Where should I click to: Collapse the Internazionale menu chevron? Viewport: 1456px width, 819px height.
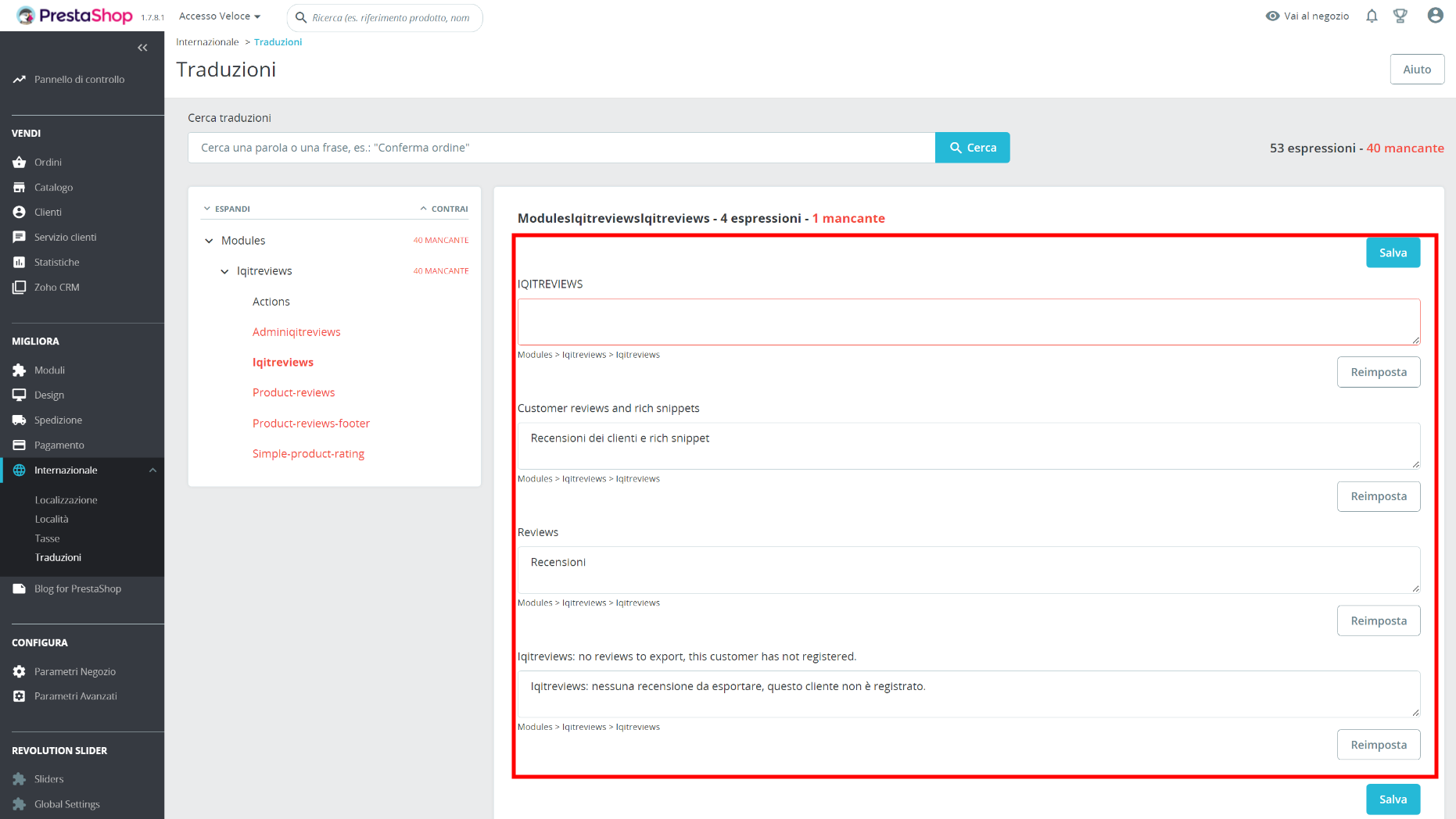click(152, 470)
